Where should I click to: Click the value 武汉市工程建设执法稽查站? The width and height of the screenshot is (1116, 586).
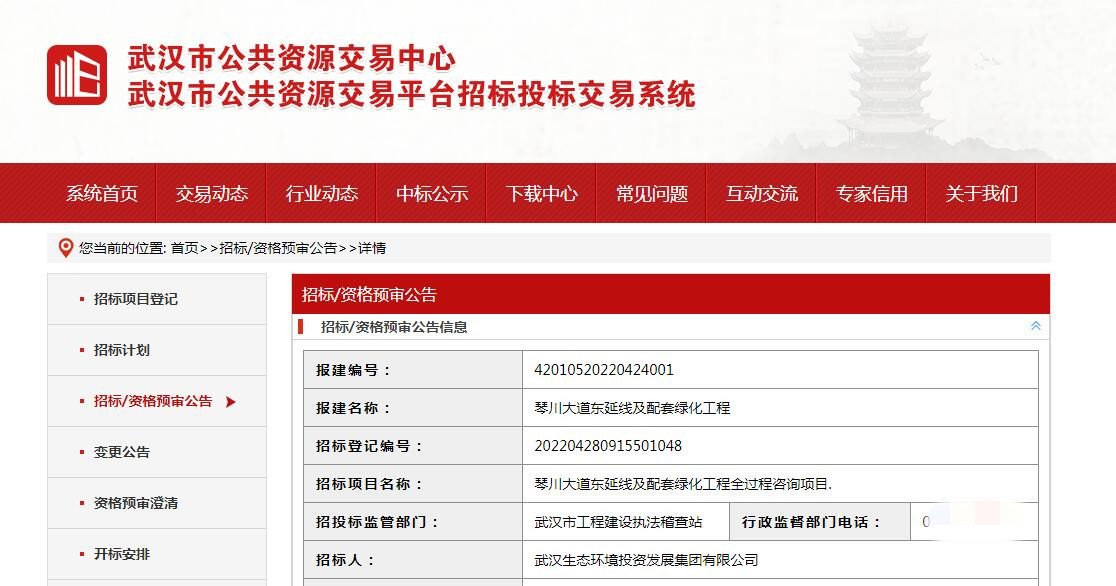coord(618,522)
